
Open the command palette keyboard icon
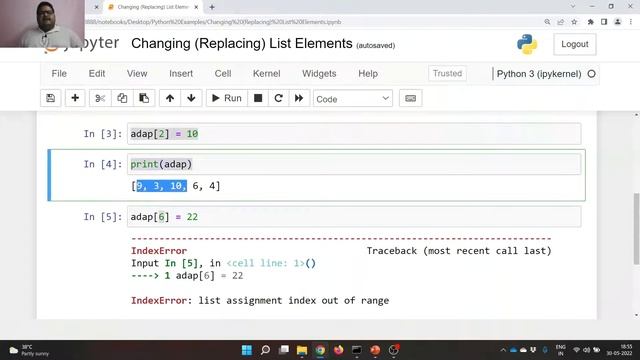tap(411, 98)
